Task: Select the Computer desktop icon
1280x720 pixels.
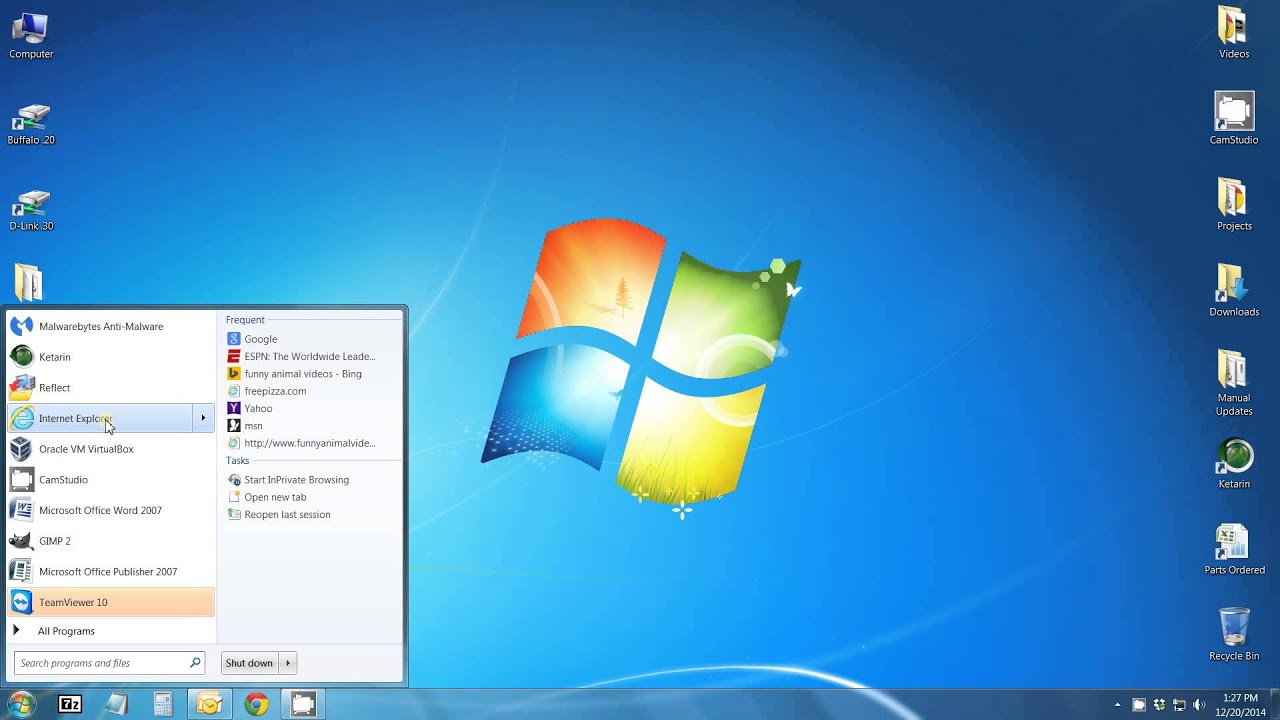Action: (x=31, y=36)
